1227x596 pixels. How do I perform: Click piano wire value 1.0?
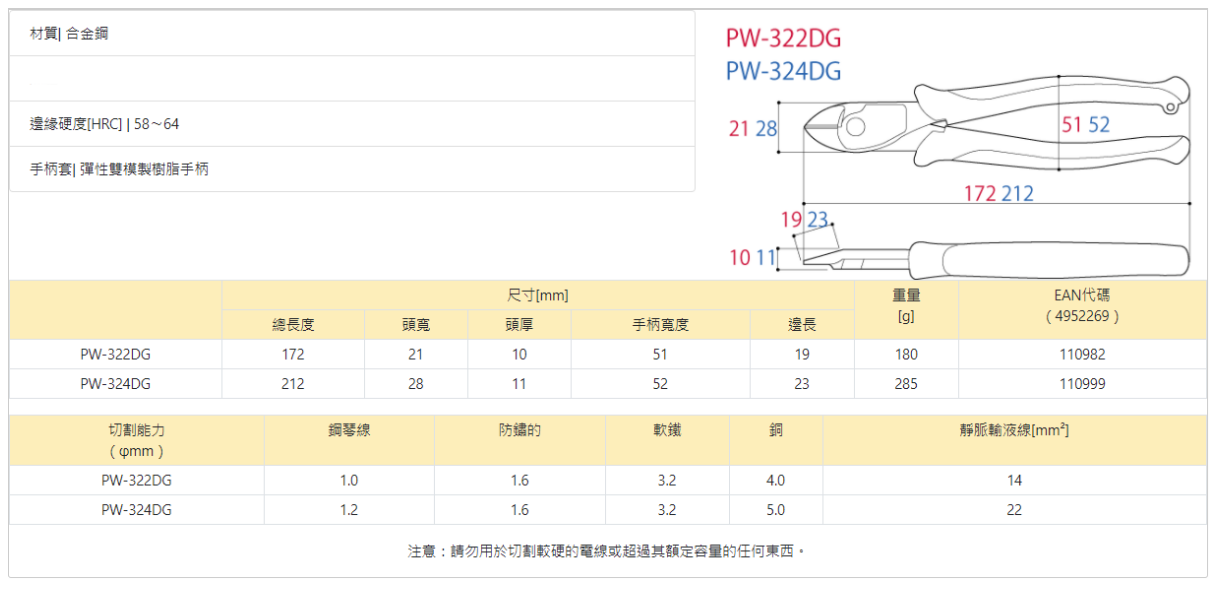click(349, 480)
